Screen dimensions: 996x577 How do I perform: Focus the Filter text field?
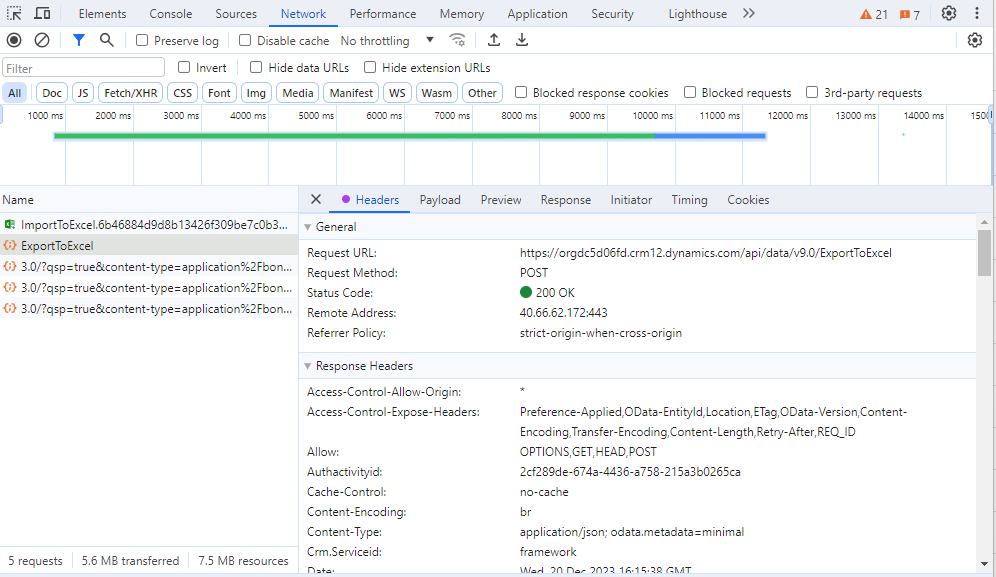coord(83,67)
